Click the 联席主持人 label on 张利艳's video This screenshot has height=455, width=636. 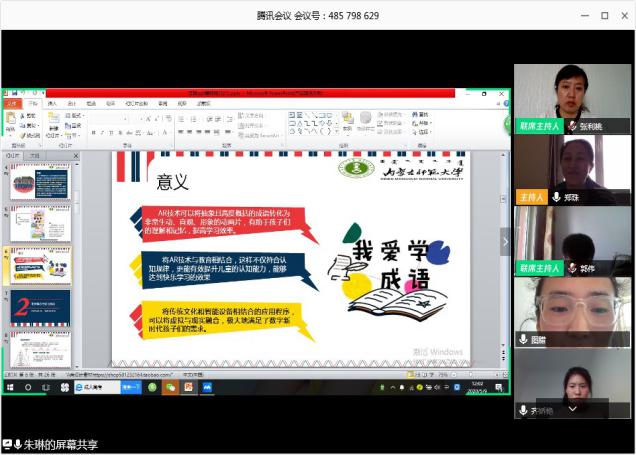click(x=540, y=127)
